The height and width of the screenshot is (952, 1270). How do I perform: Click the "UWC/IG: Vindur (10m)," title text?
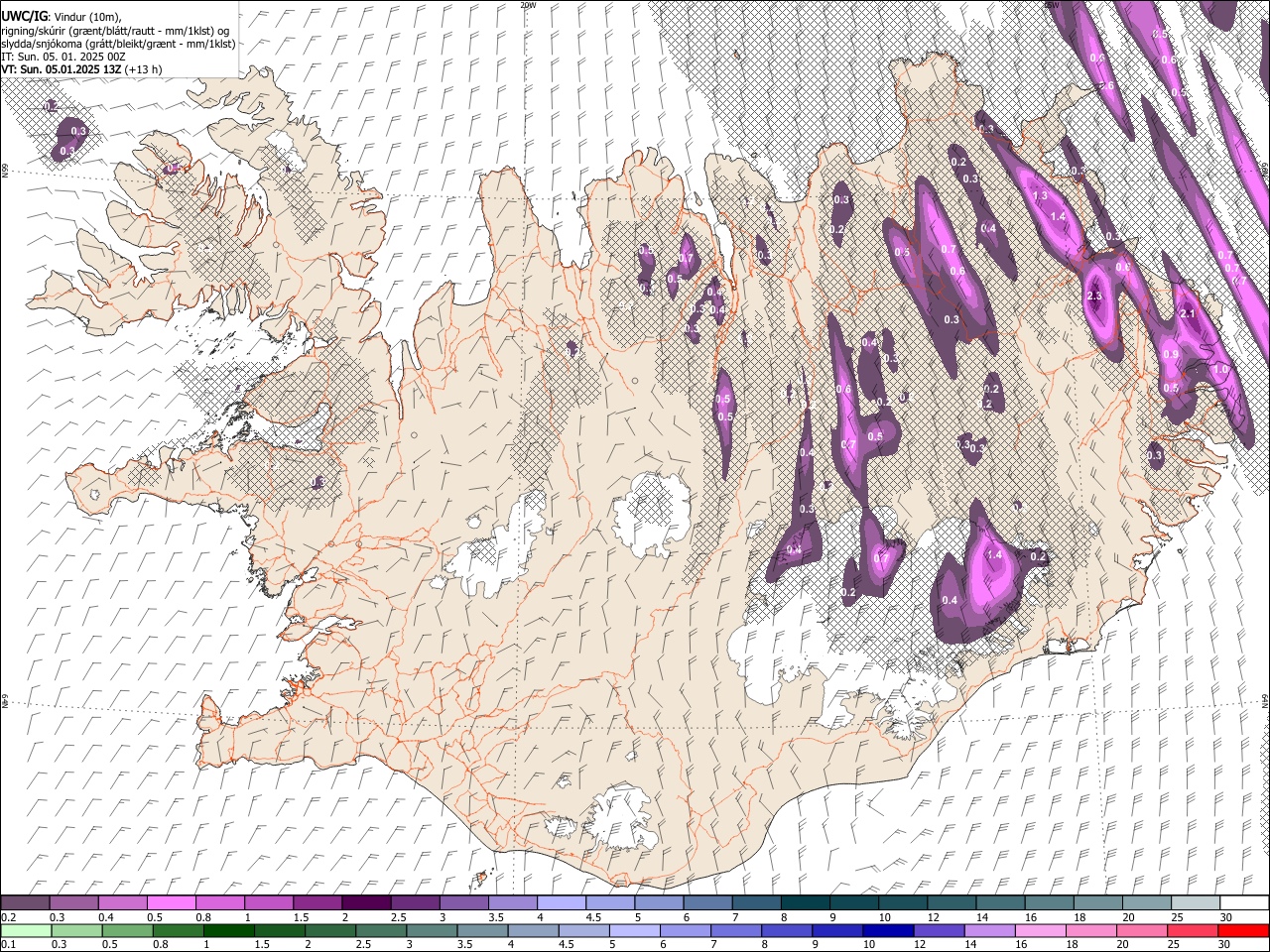61,17
